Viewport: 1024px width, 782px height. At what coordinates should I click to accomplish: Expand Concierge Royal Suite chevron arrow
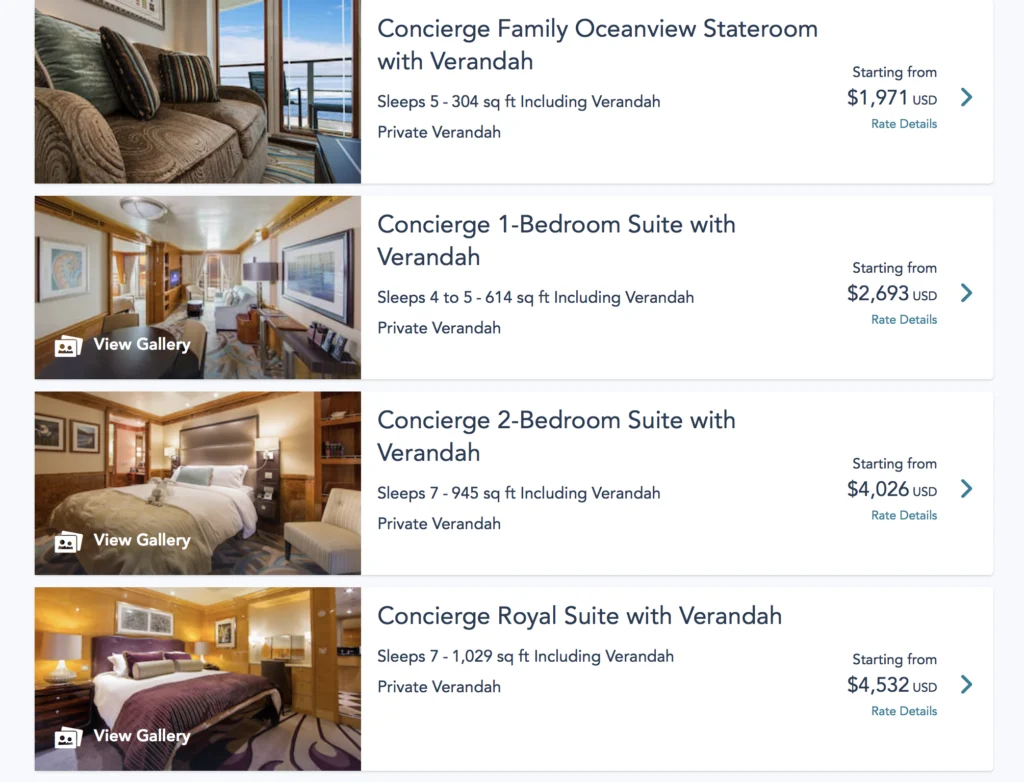[966, 685]
